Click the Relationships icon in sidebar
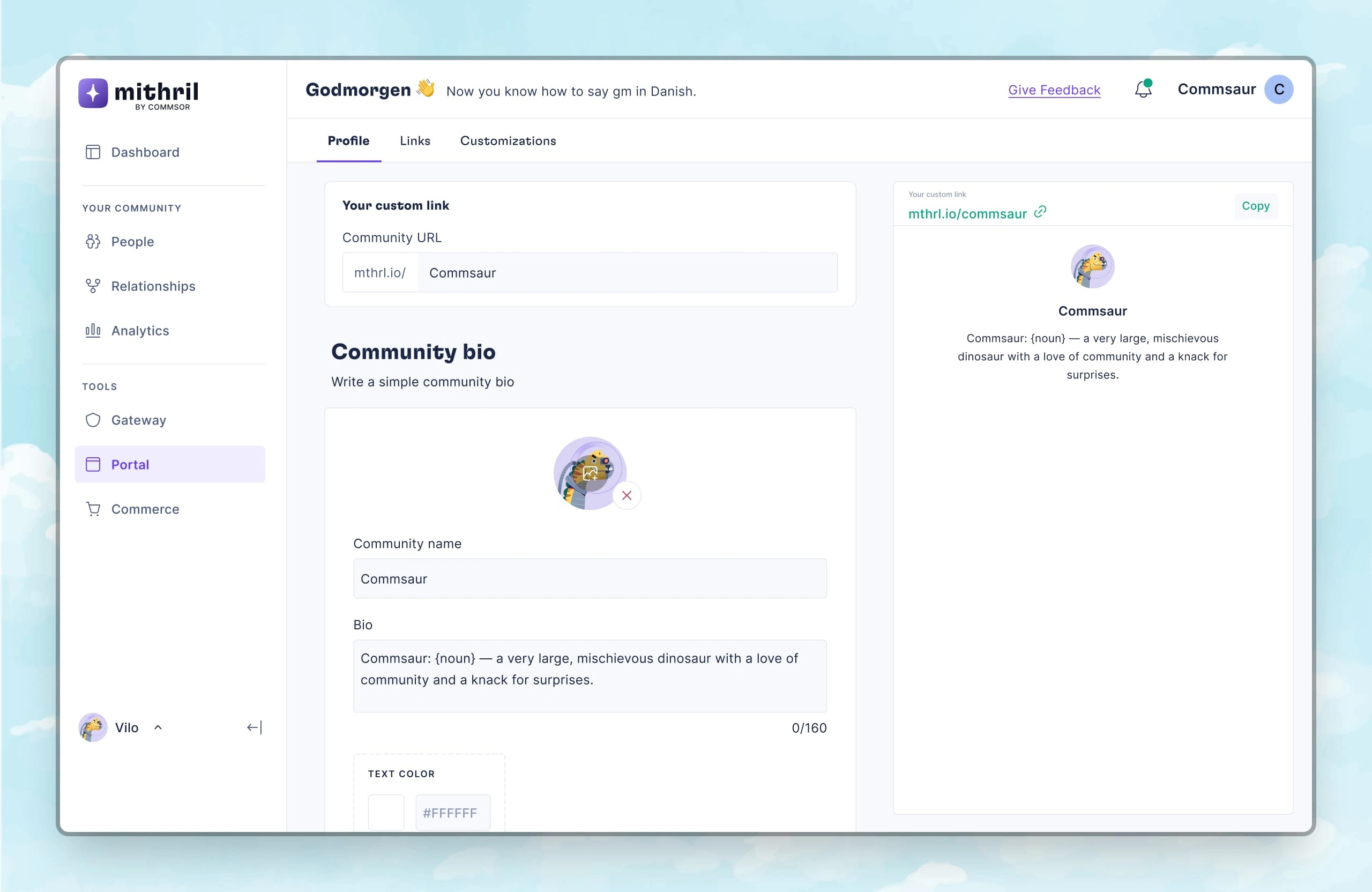This screenshot has height=892, width=1372. pos(93,285)
